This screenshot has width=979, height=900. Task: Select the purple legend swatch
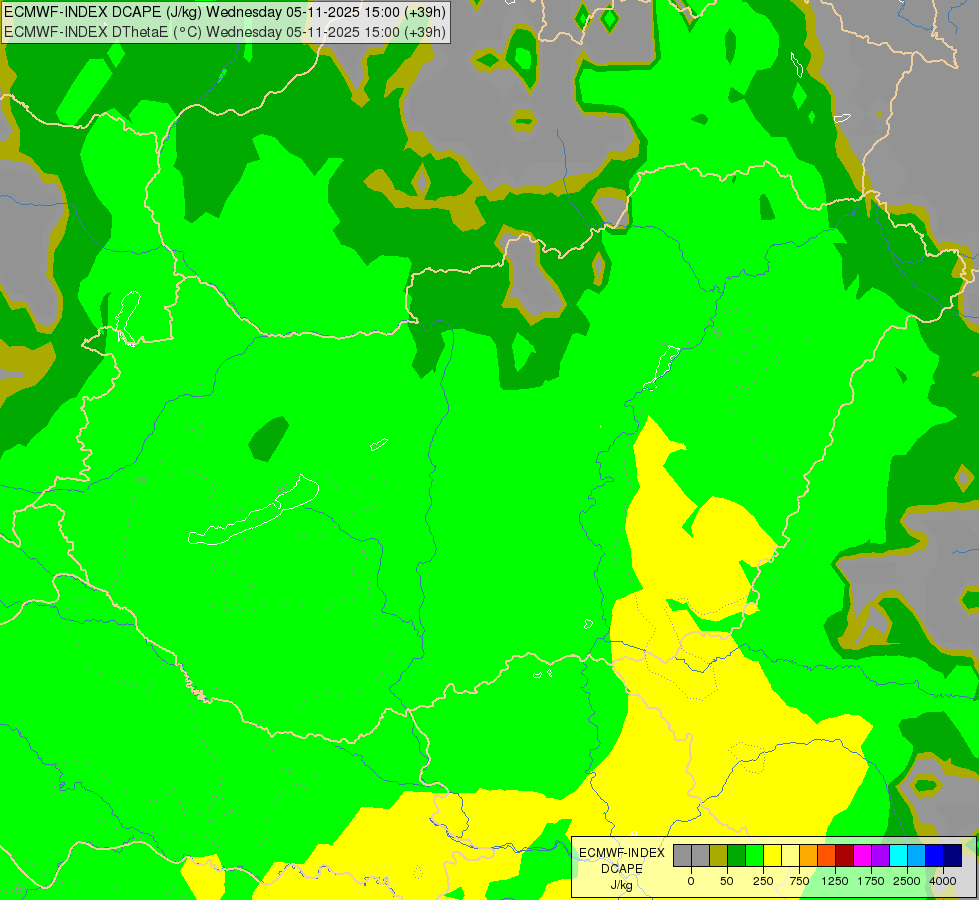(880, 855)
